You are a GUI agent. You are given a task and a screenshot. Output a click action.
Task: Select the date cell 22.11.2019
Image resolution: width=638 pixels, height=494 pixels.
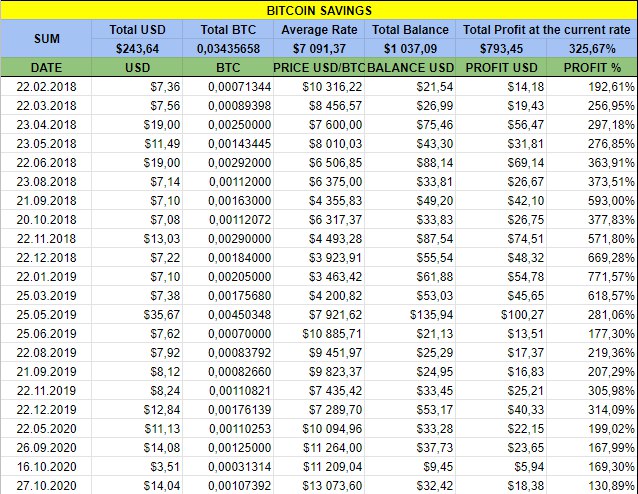click(x=46, y=390)
